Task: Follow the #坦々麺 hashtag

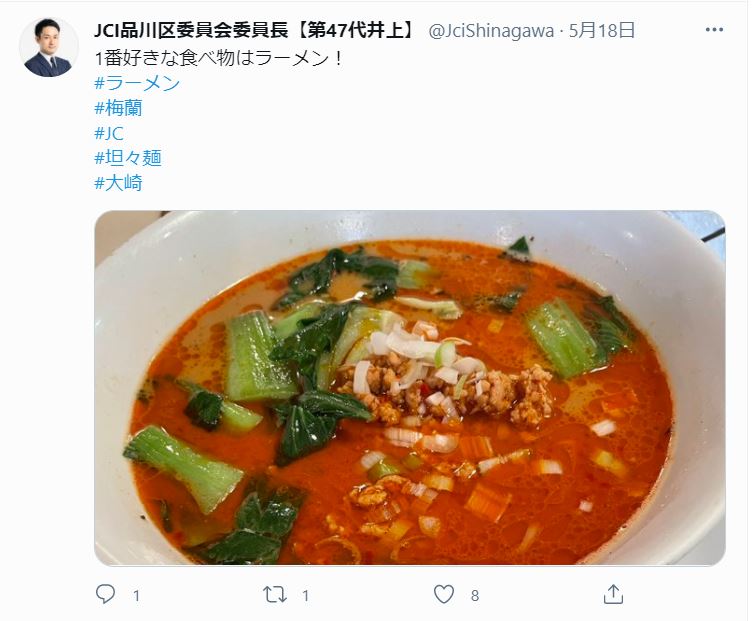Action: (x=128, y=158)
